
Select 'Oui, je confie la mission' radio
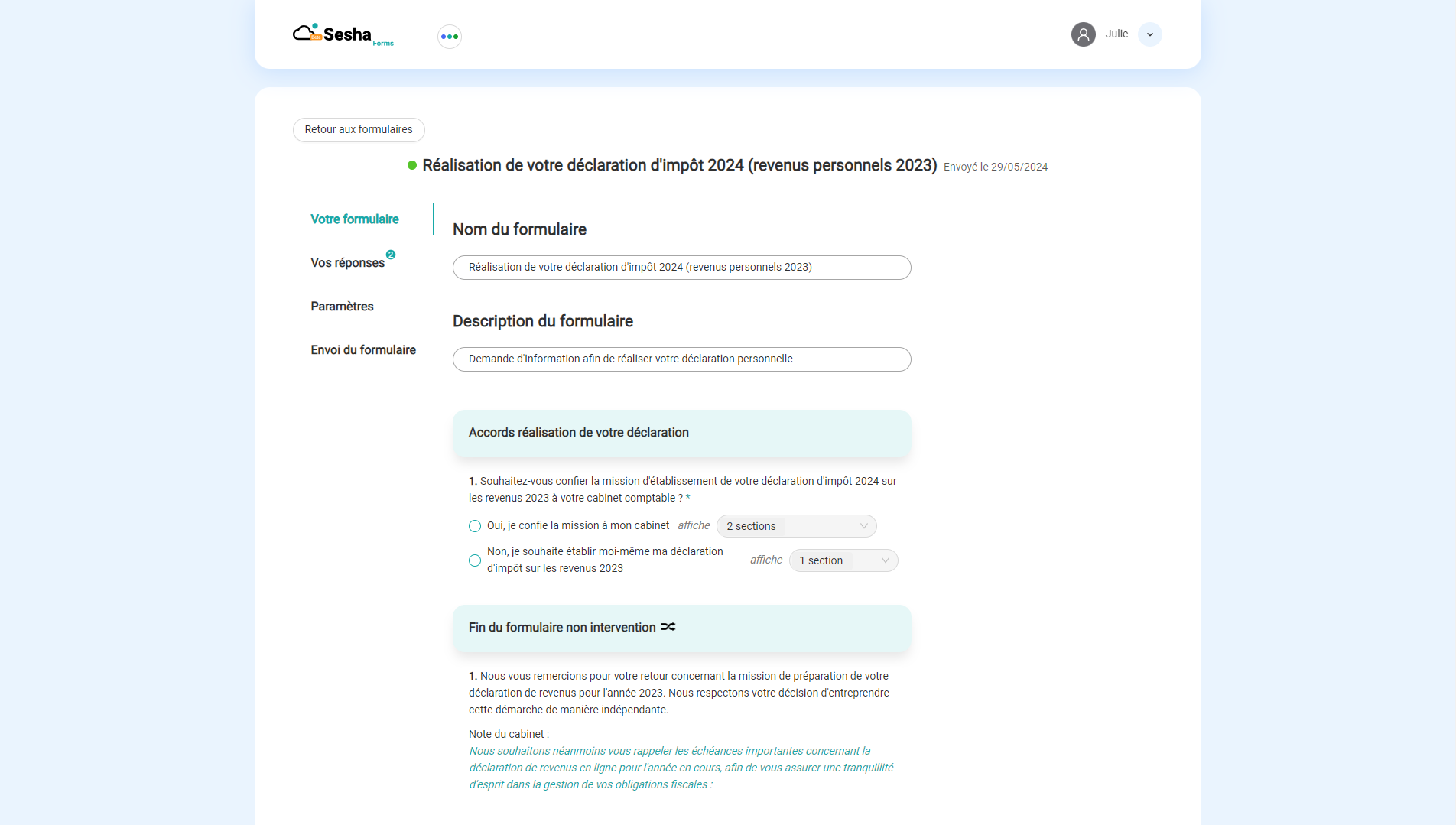(x=475, y=526)
